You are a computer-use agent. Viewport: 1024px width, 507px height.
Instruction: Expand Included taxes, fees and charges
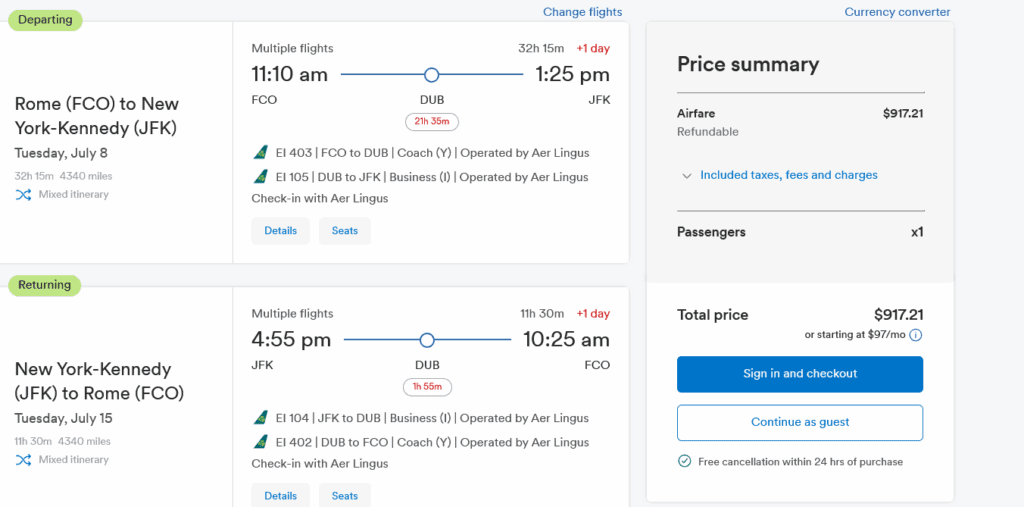click(x=788, y=175)
